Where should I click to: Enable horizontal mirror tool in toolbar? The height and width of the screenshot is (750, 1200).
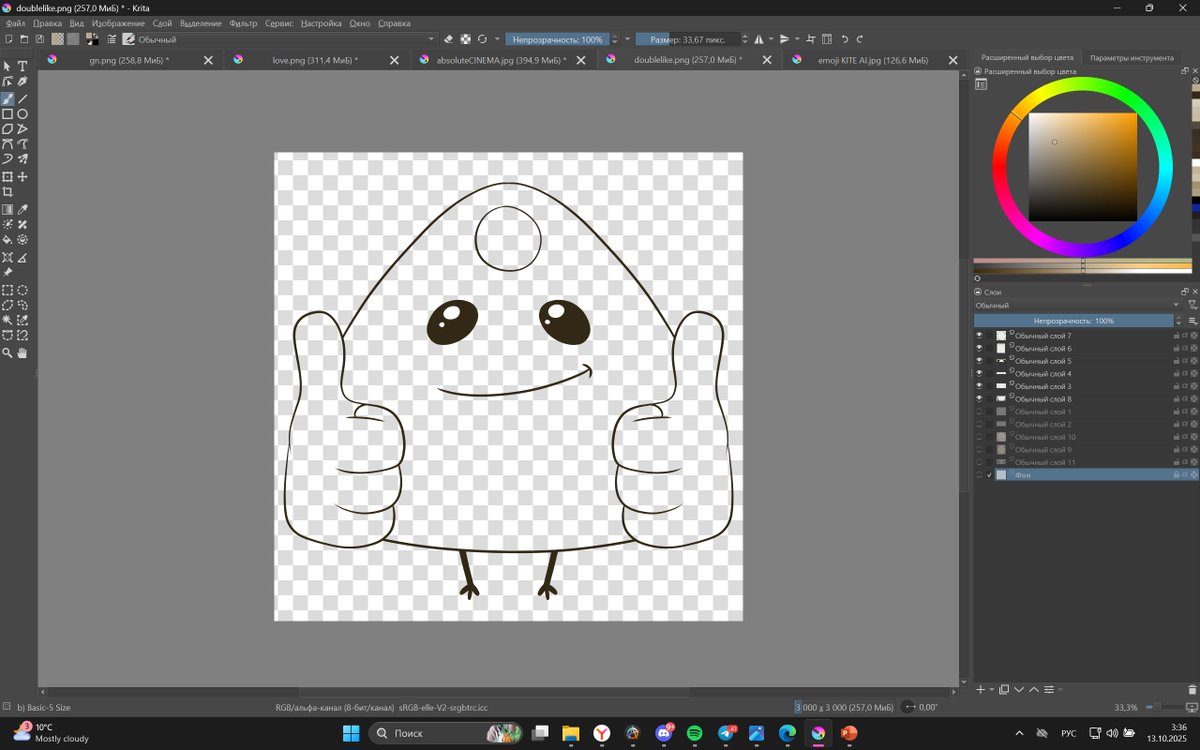click(x=757, y=39)
